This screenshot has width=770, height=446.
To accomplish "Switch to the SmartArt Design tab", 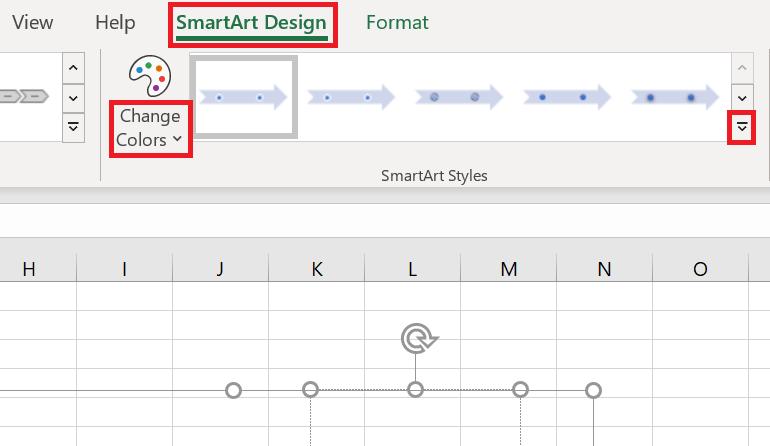I will 251,24.
